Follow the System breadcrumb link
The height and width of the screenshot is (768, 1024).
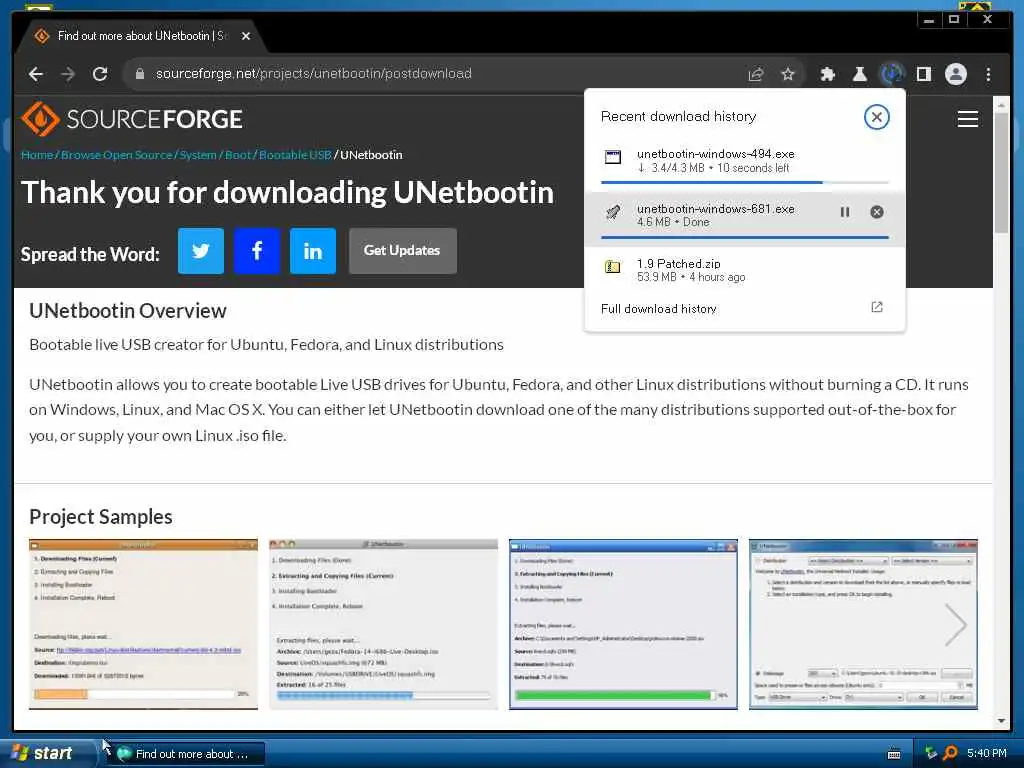(x=198, y=155)
